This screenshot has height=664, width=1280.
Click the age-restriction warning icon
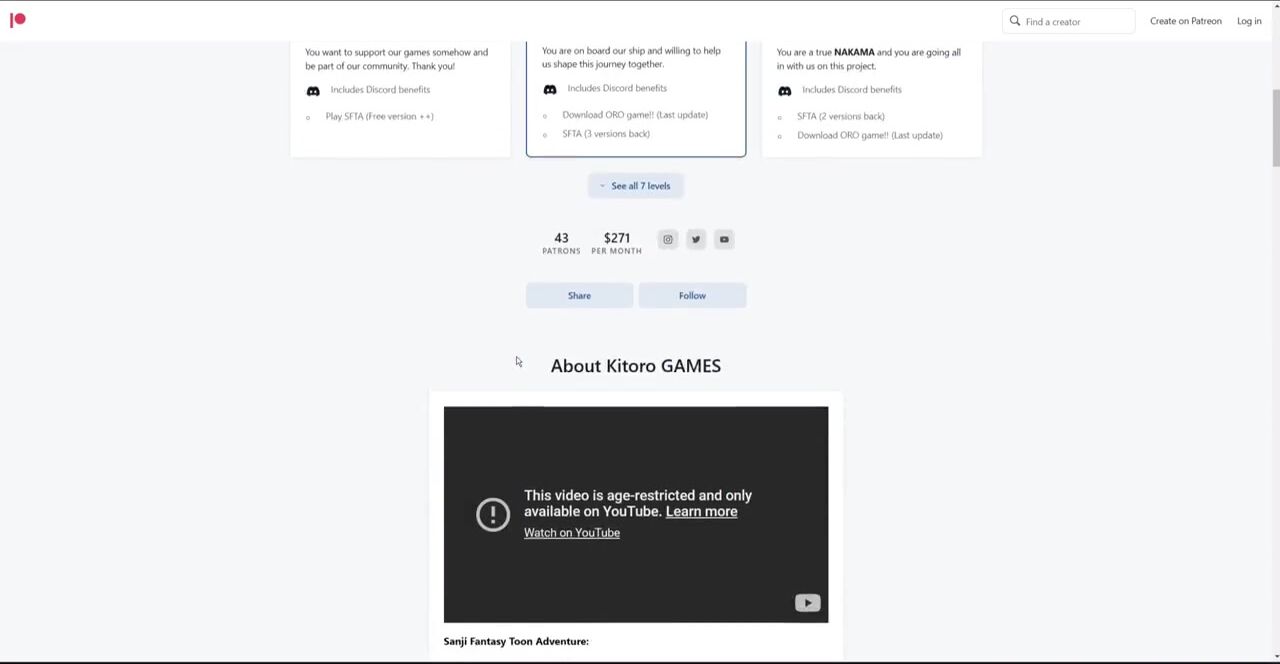pyautogui.click(x=493, y=514)
